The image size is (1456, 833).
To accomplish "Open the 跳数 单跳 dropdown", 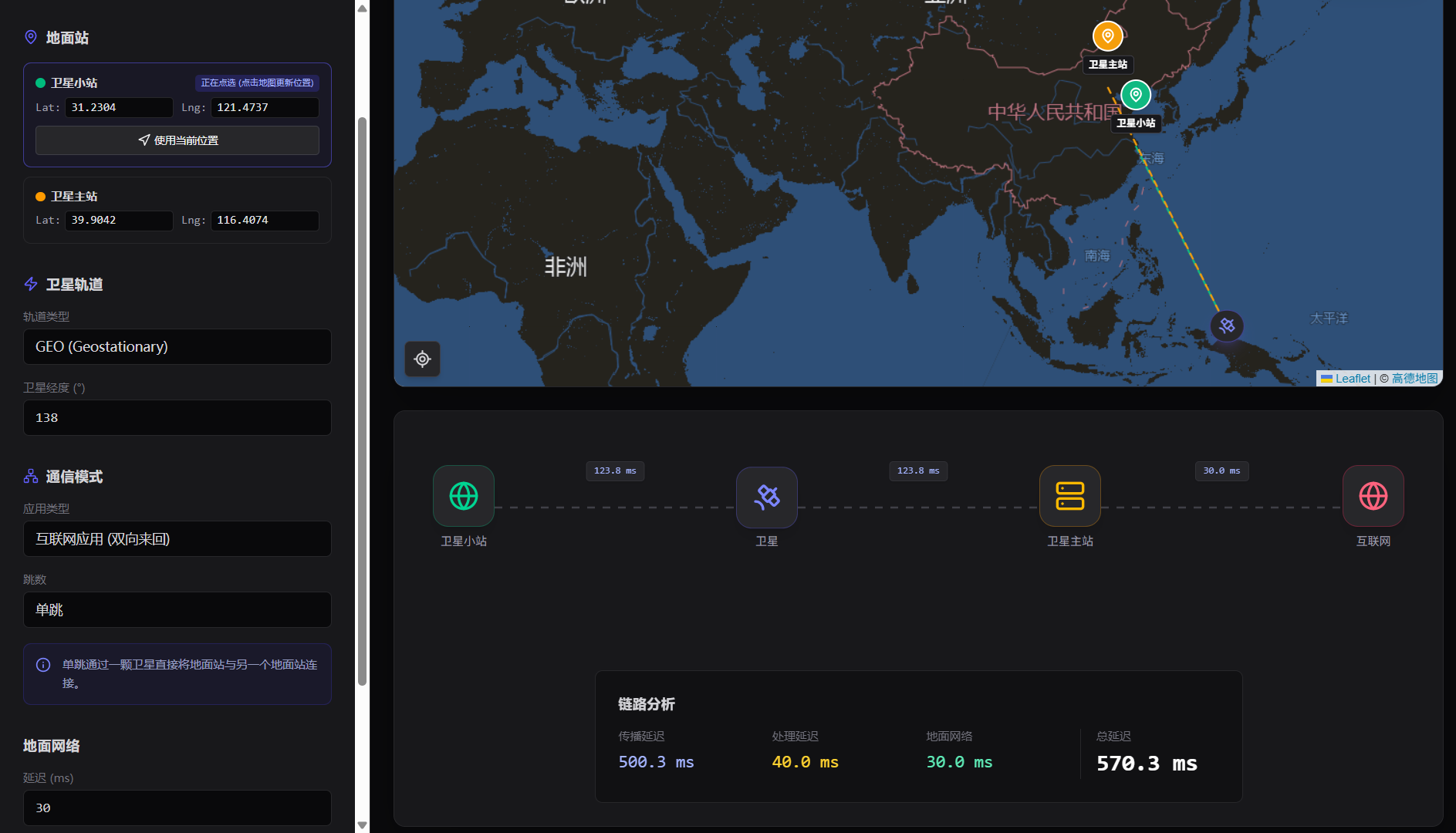I will (x=177, y=610).
